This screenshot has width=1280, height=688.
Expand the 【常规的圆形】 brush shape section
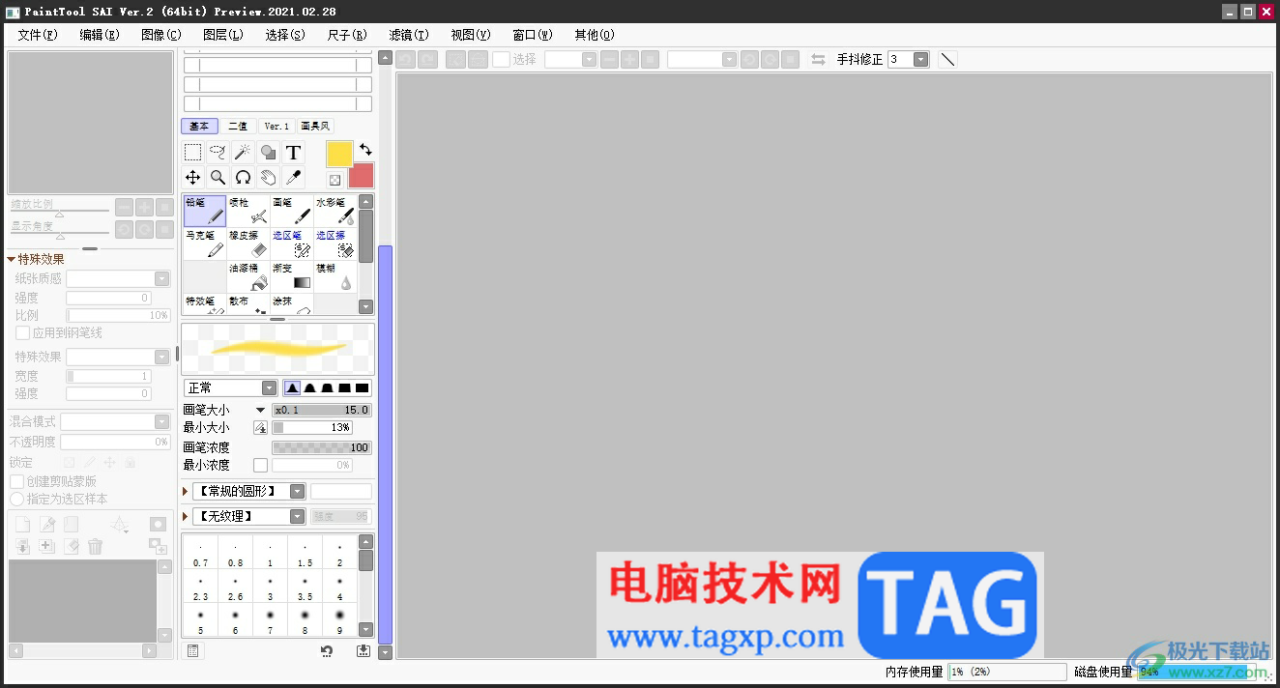click(185, 491)
